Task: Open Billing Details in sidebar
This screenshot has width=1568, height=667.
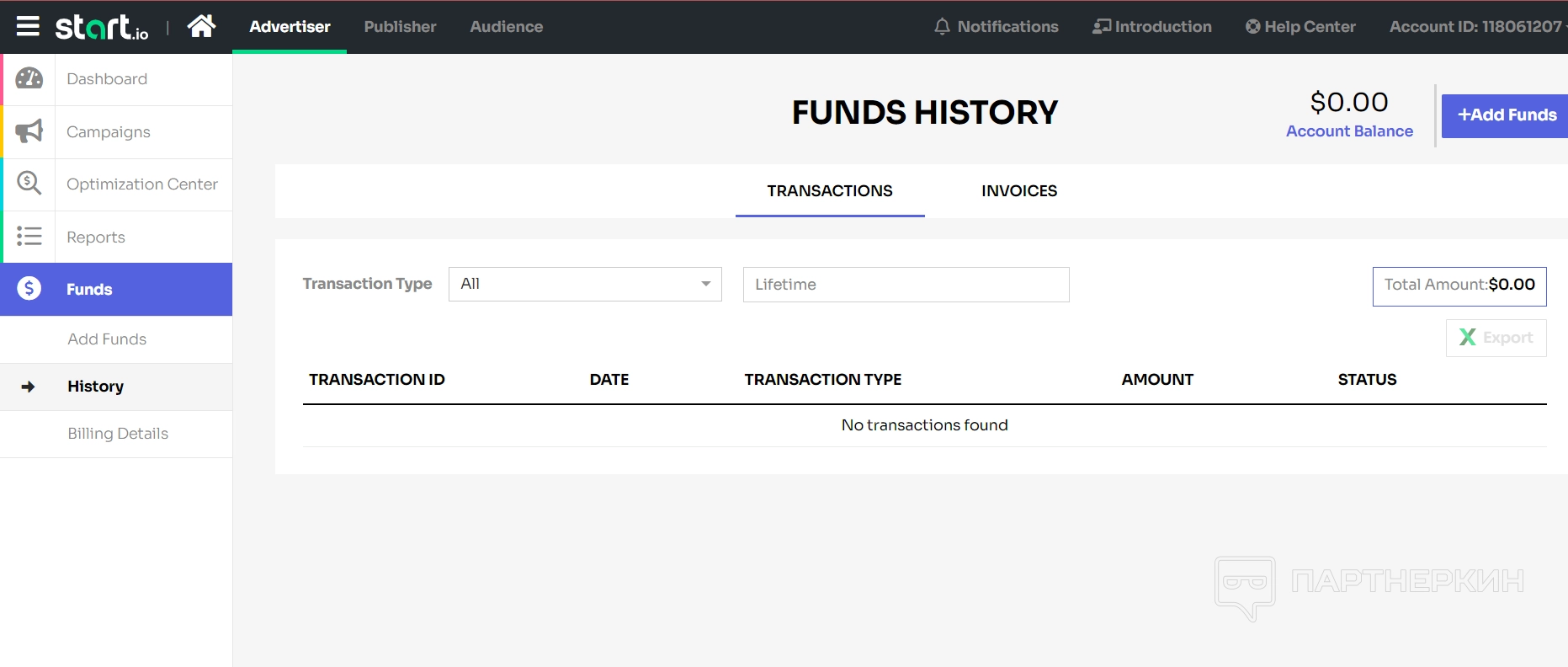Action: point(118,434)
